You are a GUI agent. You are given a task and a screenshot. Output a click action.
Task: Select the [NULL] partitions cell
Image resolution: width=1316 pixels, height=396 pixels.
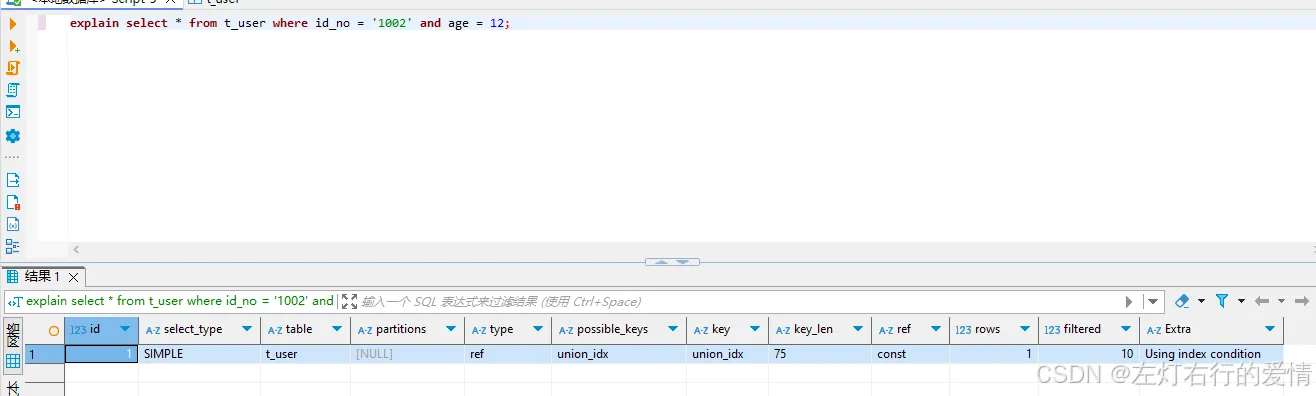[x=407, y=354]
